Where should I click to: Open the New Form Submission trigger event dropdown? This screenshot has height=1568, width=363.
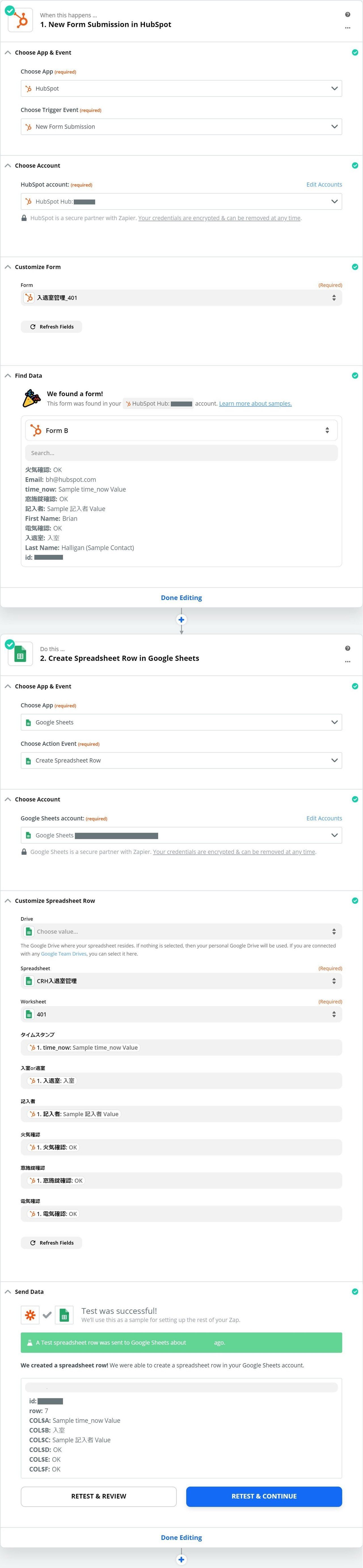click(x=181, y=127)
